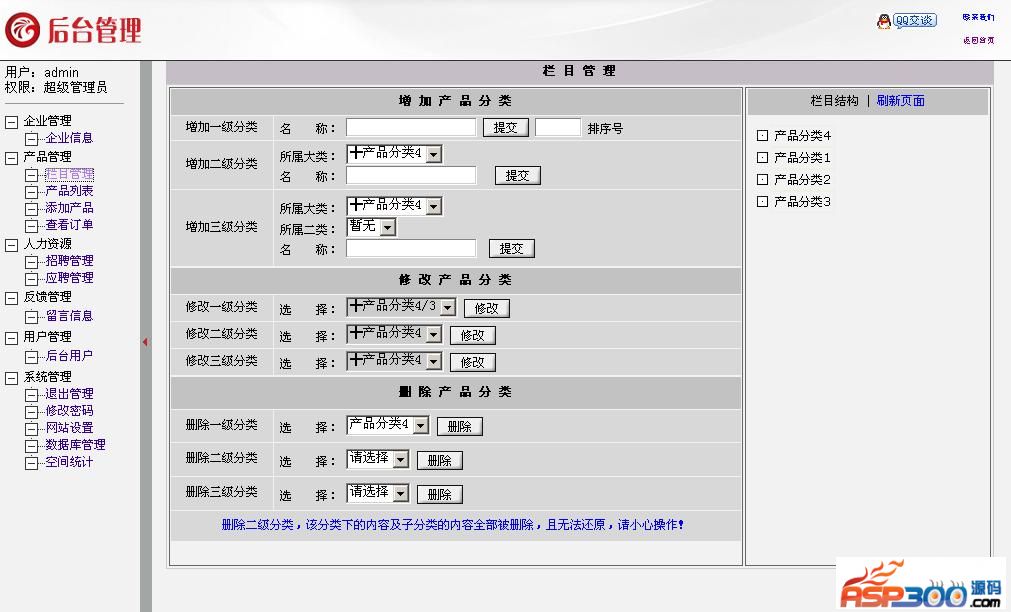The width and height of the screenshot is (1011, 612).
Task: Click the box icon beside 产品分类2 in tree
Action: (x=762, y=180)
